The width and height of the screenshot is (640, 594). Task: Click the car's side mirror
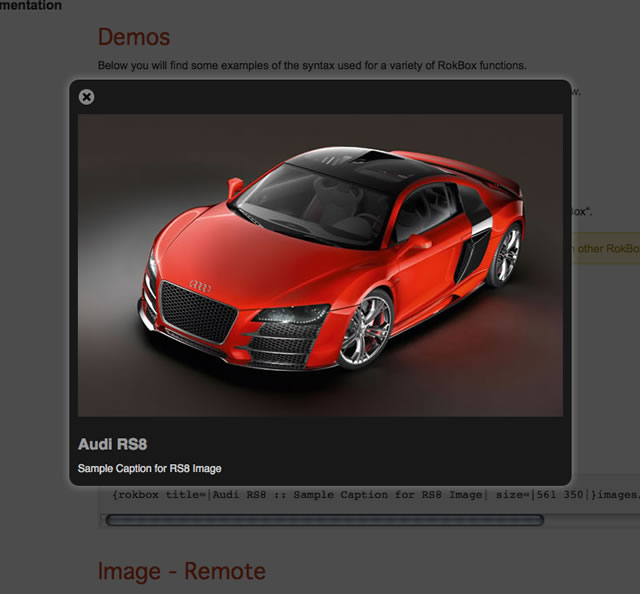(417, 240)
